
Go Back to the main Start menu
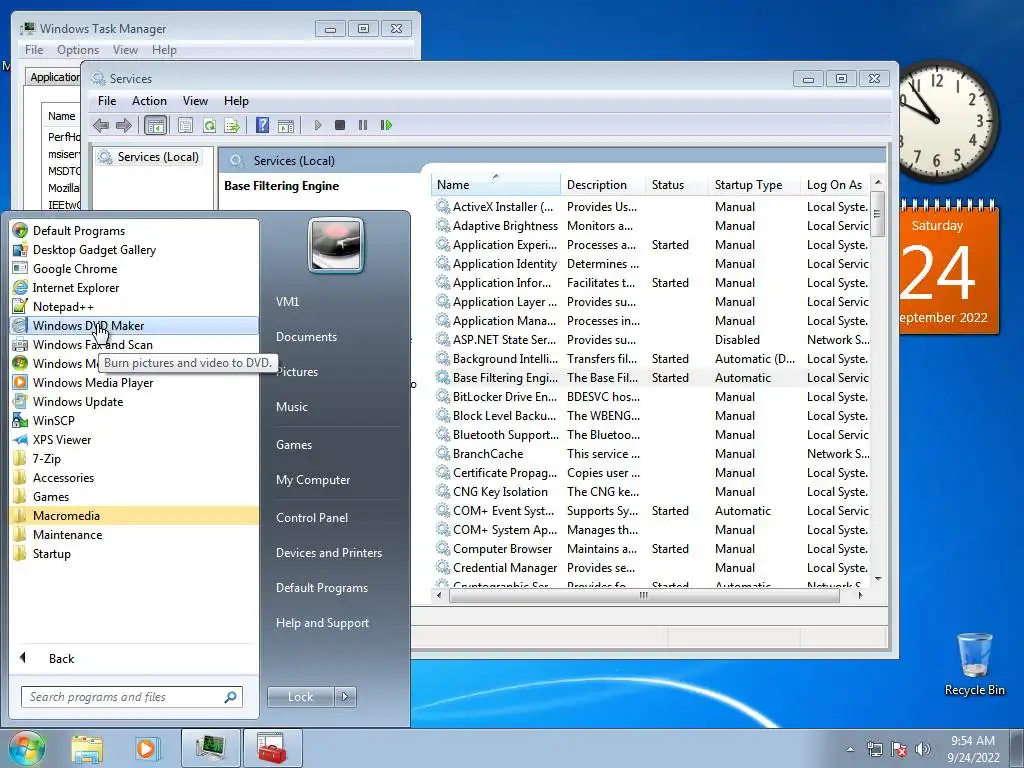point(61,658)
